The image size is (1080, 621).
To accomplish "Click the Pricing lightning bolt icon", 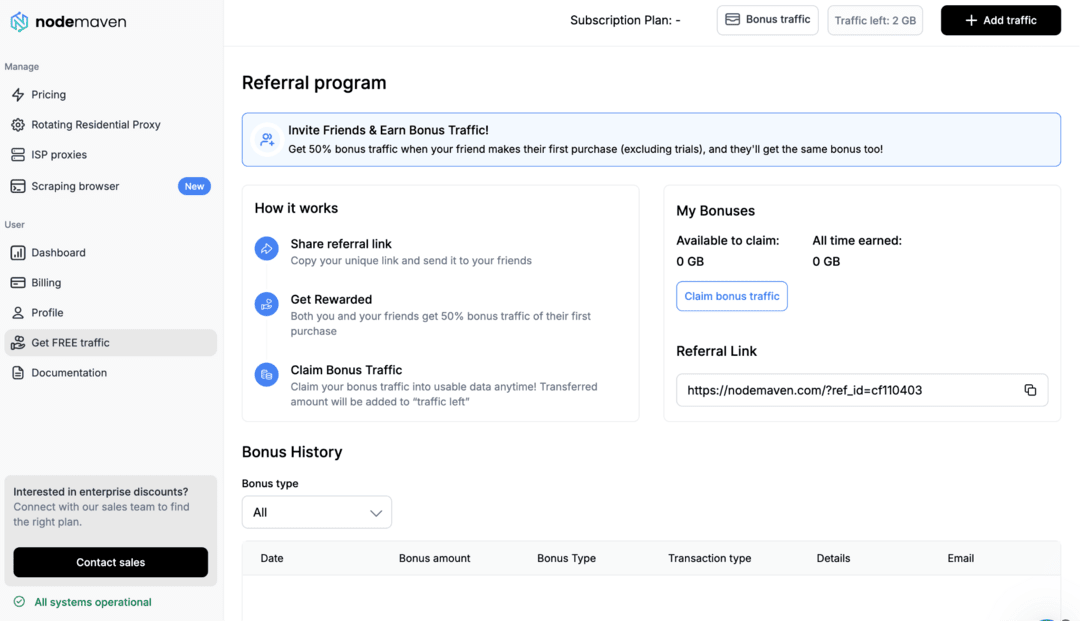I will [18, 94].
